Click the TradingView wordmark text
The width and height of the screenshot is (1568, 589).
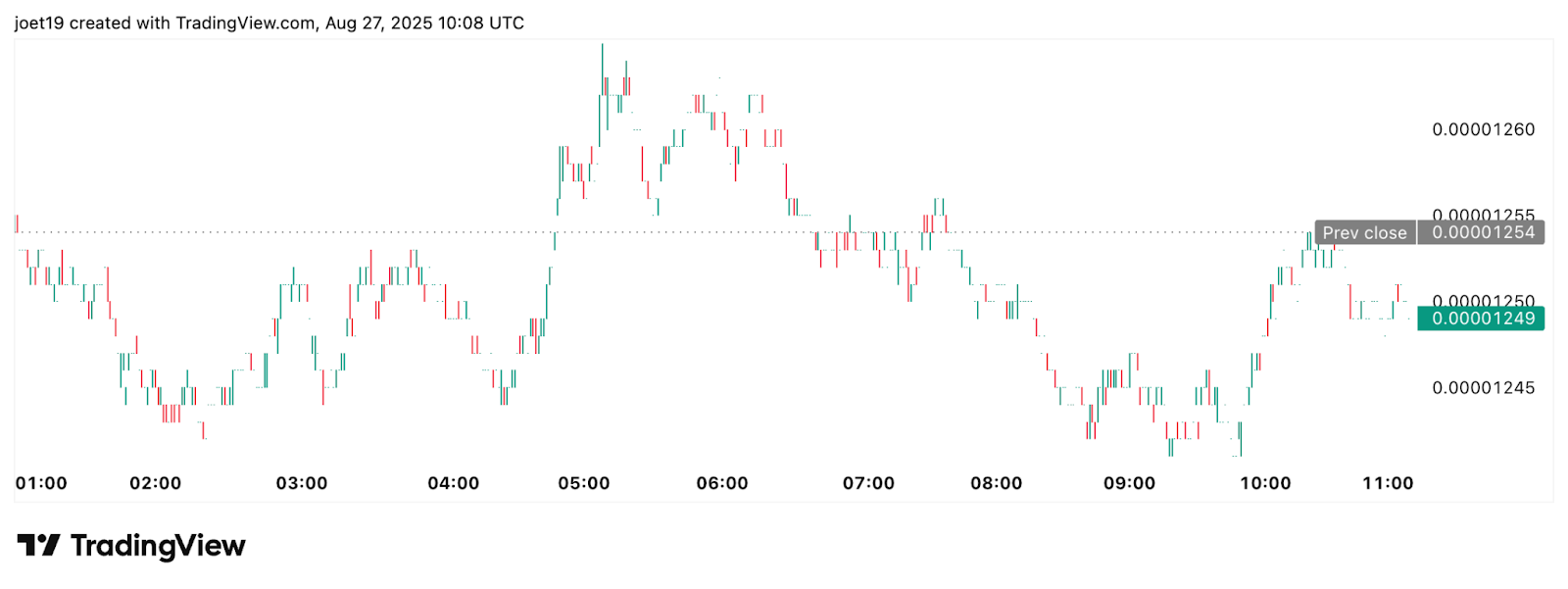pyautogui.click(x=158, y=546)
